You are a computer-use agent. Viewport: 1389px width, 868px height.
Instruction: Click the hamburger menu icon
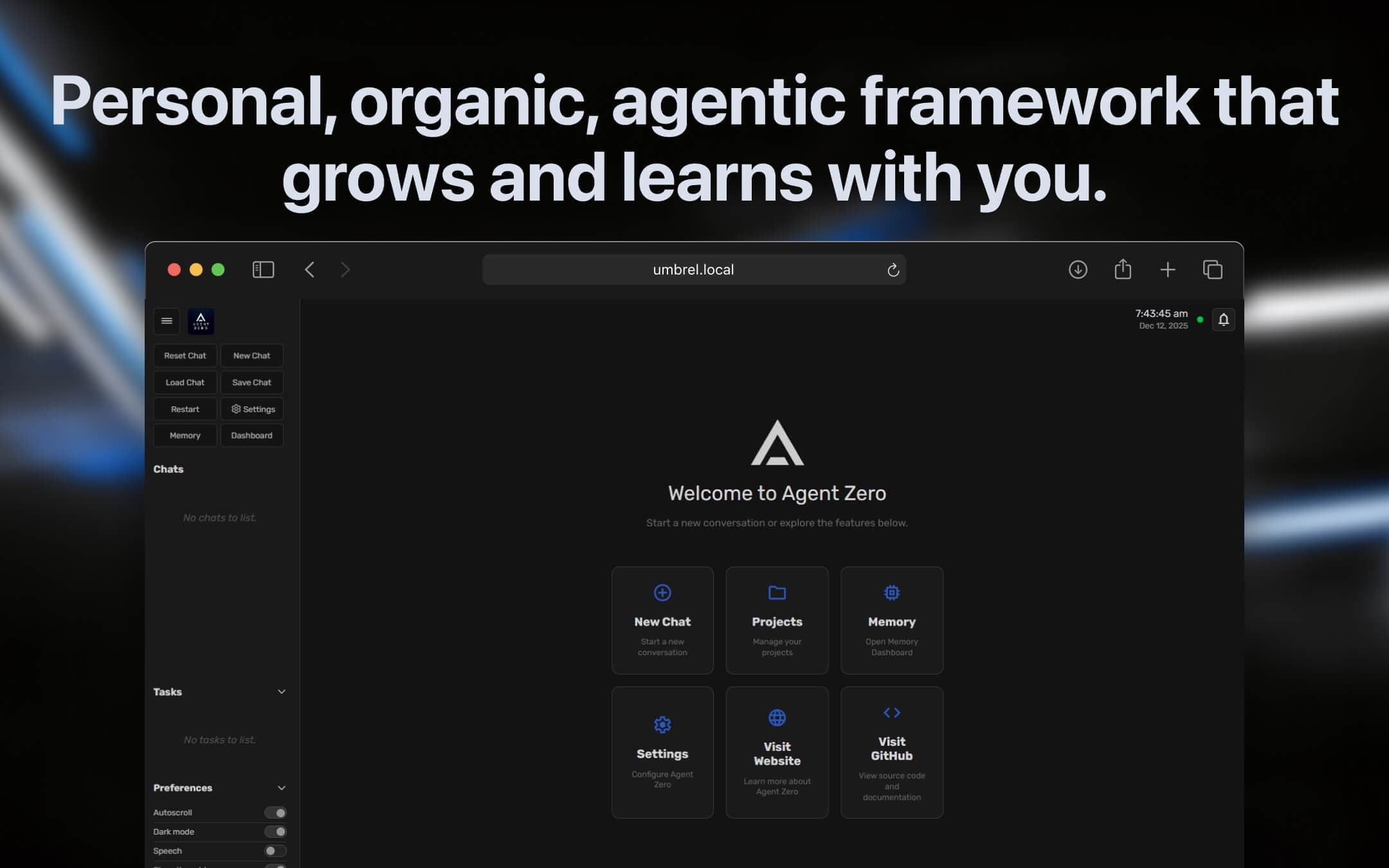pyautogui.click(x=167, y=321)
